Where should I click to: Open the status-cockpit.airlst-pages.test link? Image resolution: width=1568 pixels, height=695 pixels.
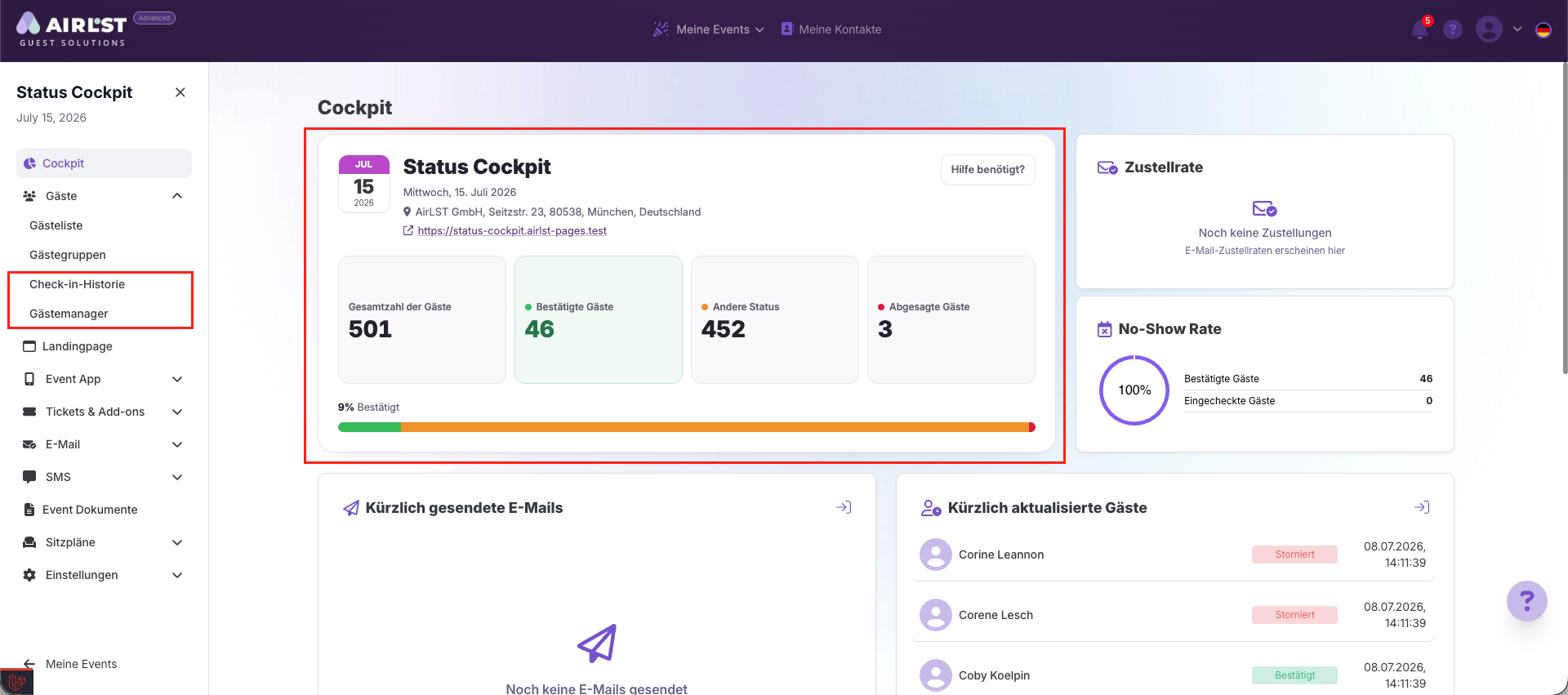tap(512, 231)
